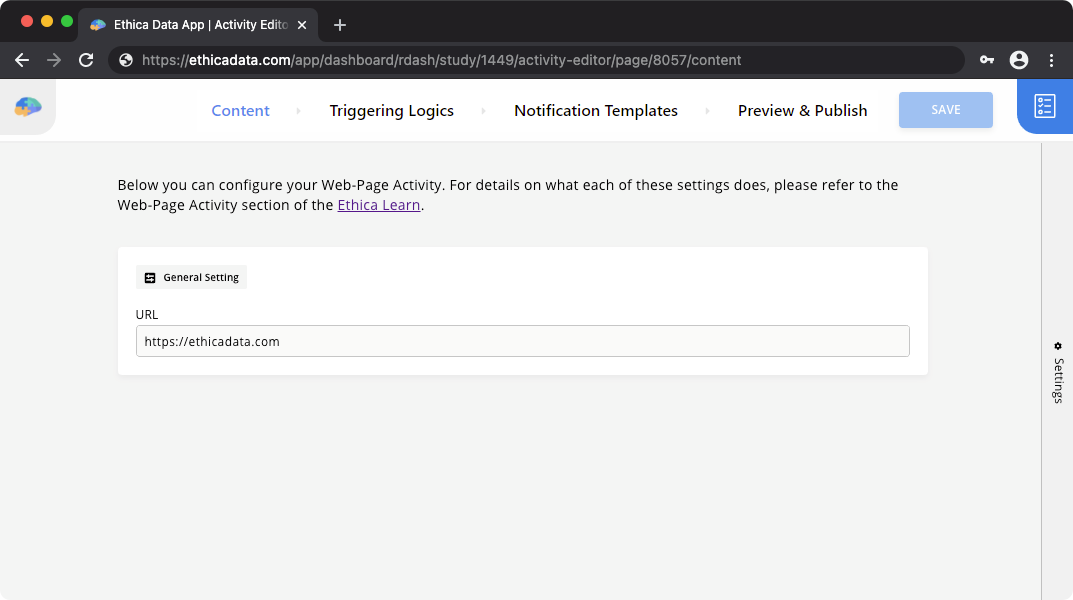Go back with browser back arrow

pyautogui.click(x=22, y=60)
